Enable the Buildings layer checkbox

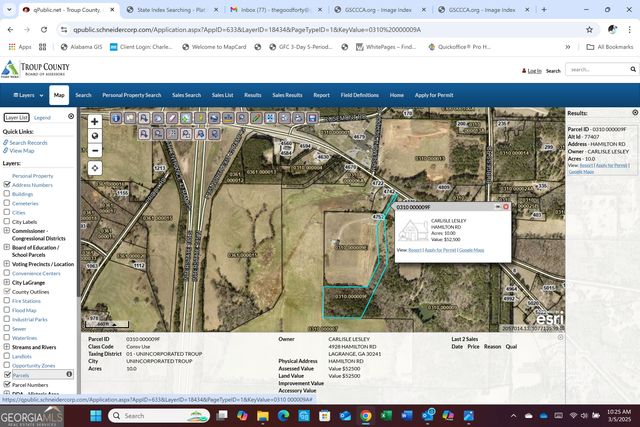(x=7, y=193)
